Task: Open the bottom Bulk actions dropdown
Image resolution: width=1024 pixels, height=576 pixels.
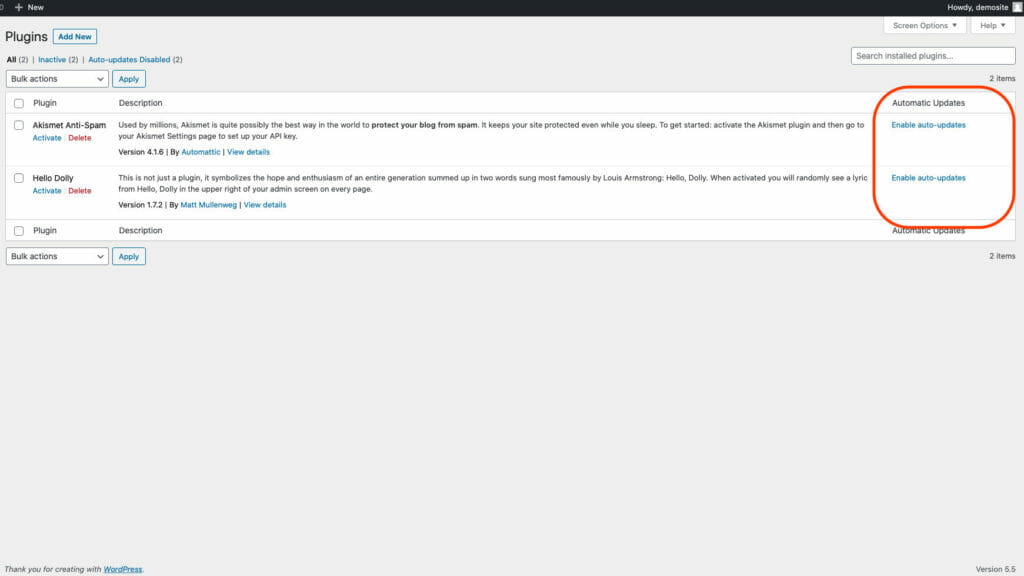Action: coord(57,256)
